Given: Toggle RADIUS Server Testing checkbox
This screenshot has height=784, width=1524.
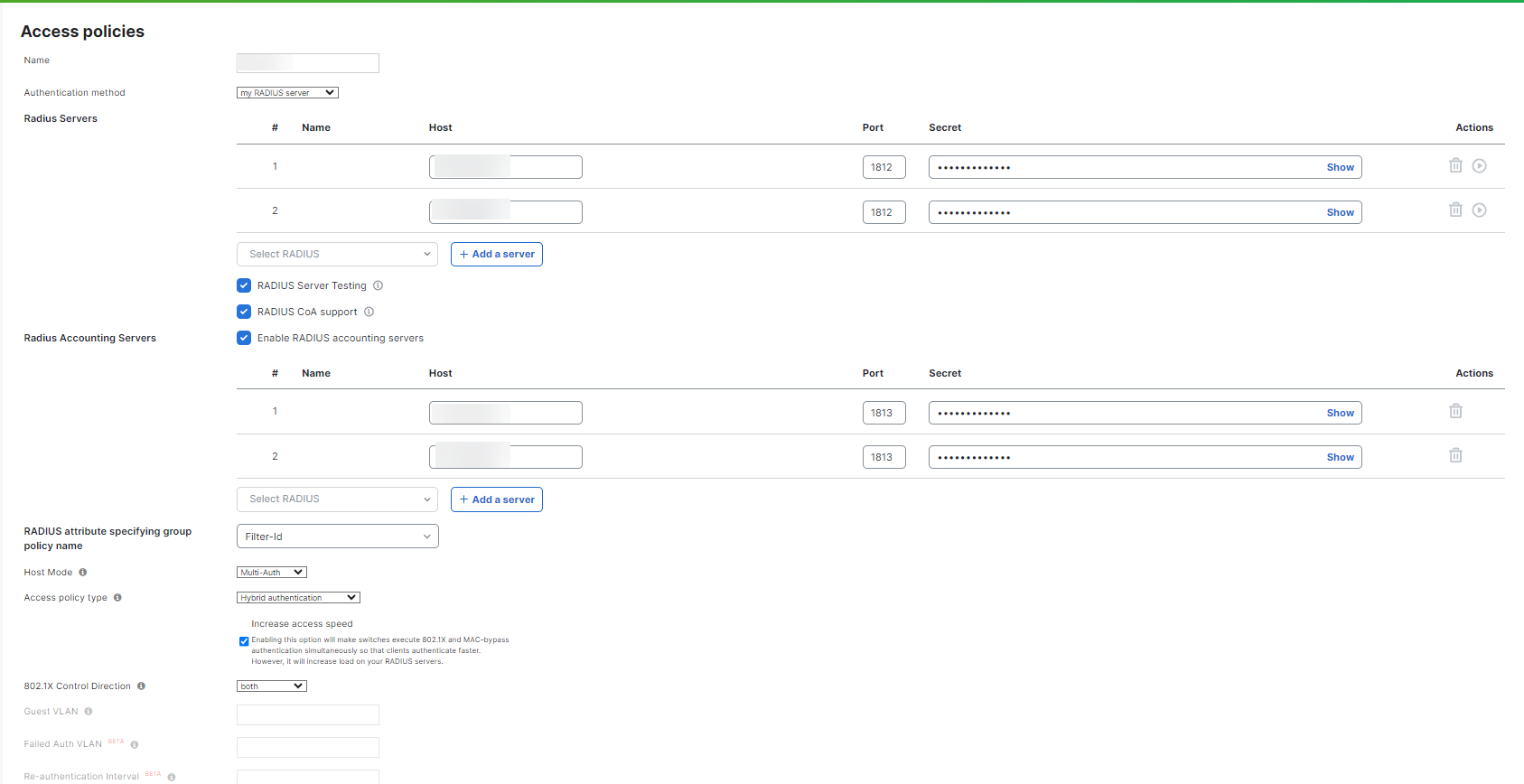Looking at the screenshot, I should point(244,285).
